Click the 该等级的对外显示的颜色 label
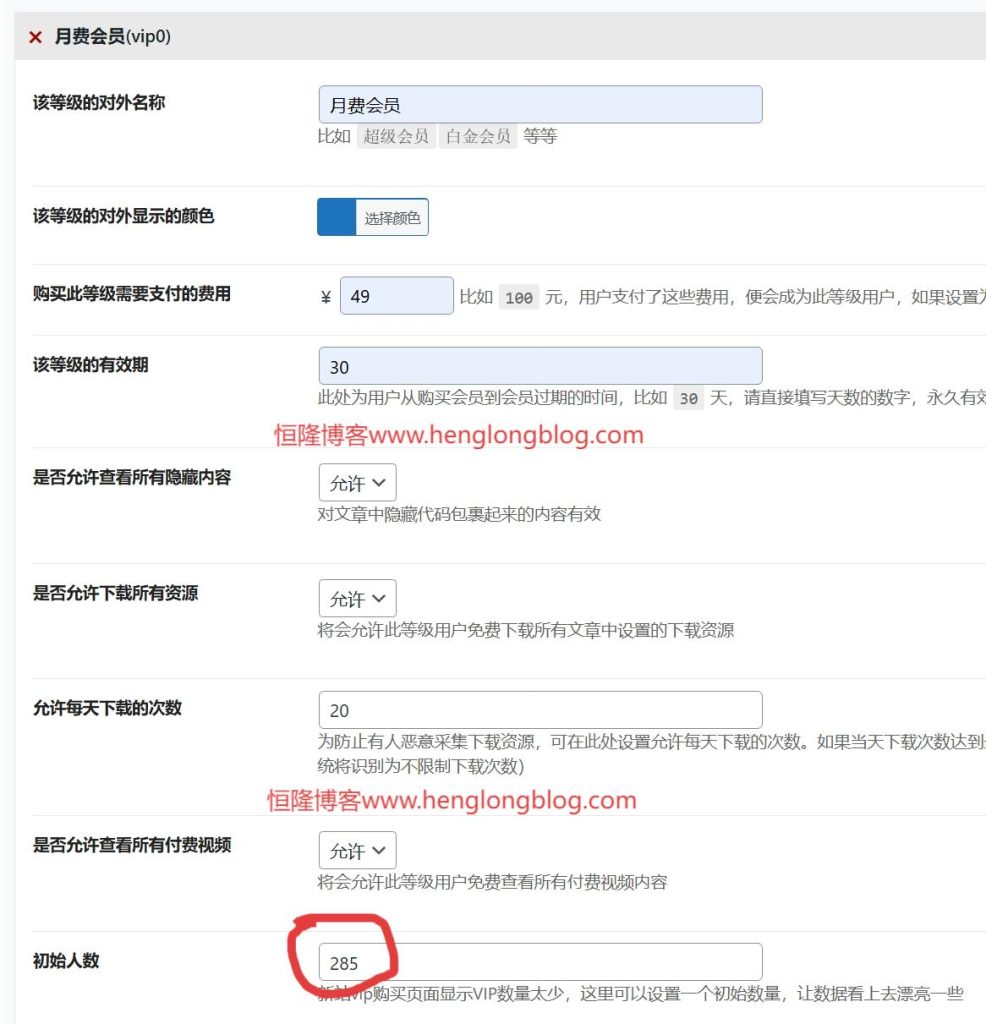The height and width of the screenshot is (1024, 986). pos(123,216)
